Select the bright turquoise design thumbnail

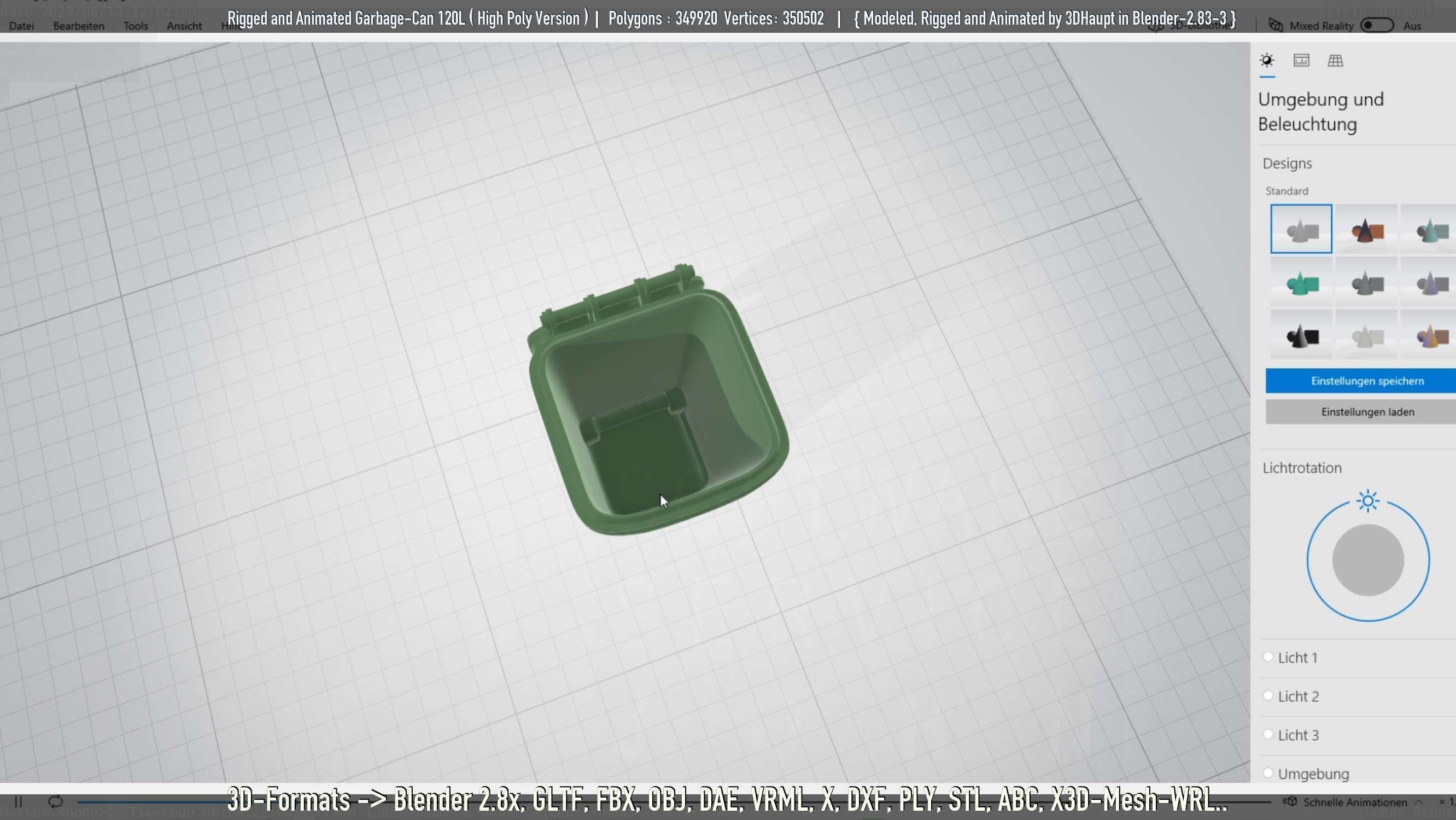click(x=1301, y=282)
